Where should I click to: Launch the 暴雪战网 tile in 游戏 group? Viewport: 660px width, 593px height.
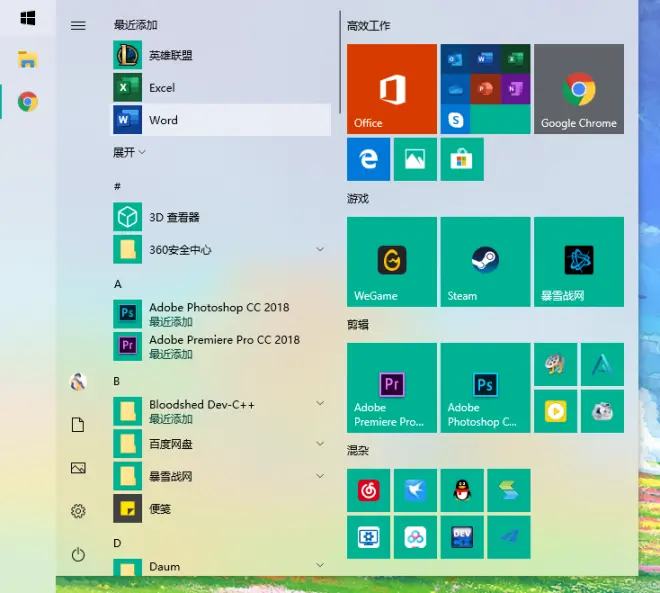pyautogui.click(x=579, y=262)
